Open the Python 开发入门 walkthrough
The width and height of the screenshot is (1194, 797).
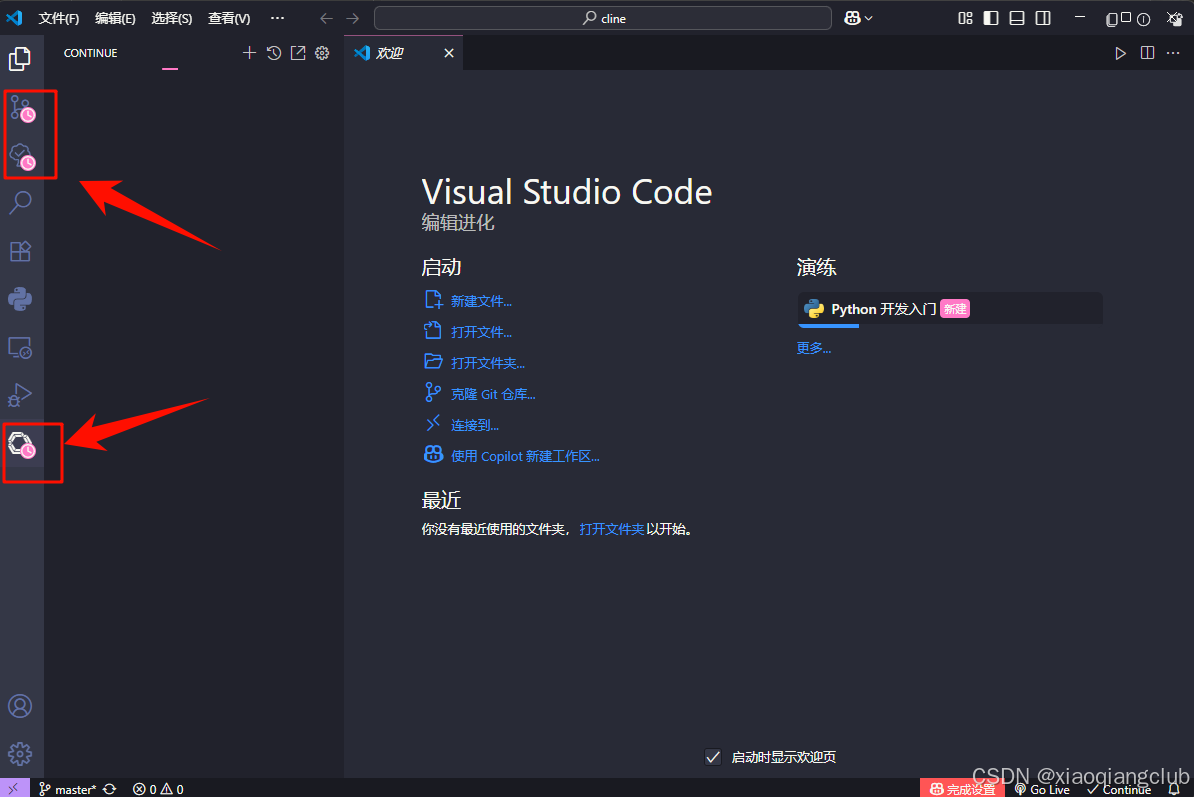[950, 309]
